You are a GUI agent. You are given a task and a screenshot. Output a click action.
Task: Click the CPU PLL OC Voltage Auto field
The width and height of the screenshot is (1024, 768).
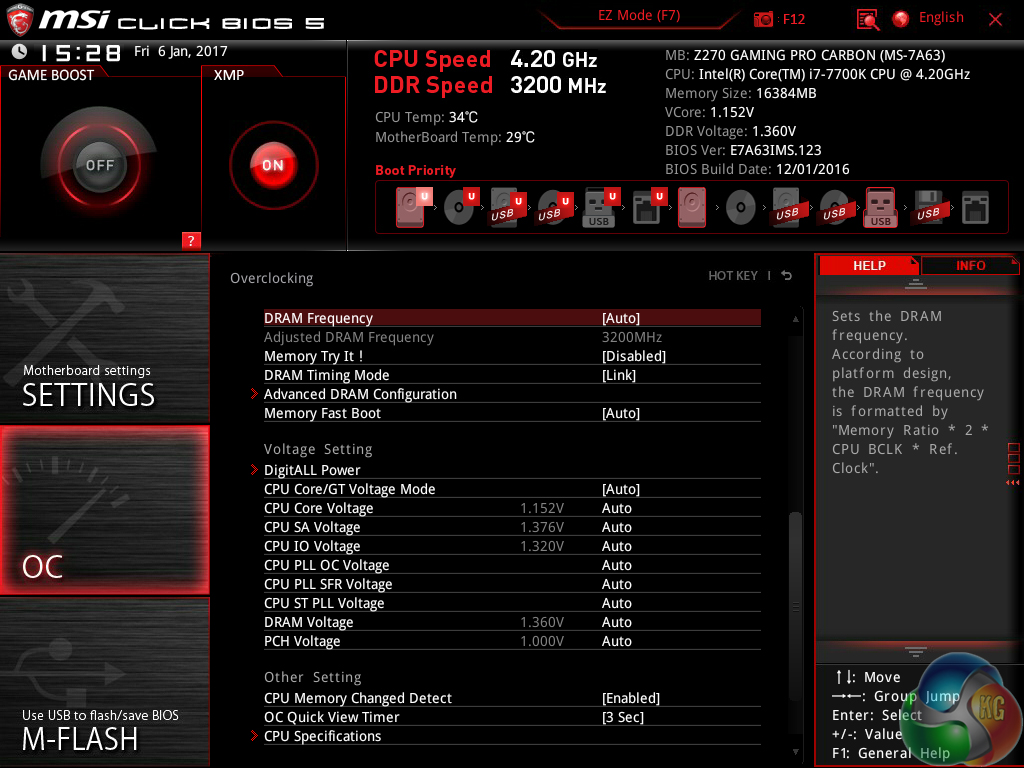[616, 565]
